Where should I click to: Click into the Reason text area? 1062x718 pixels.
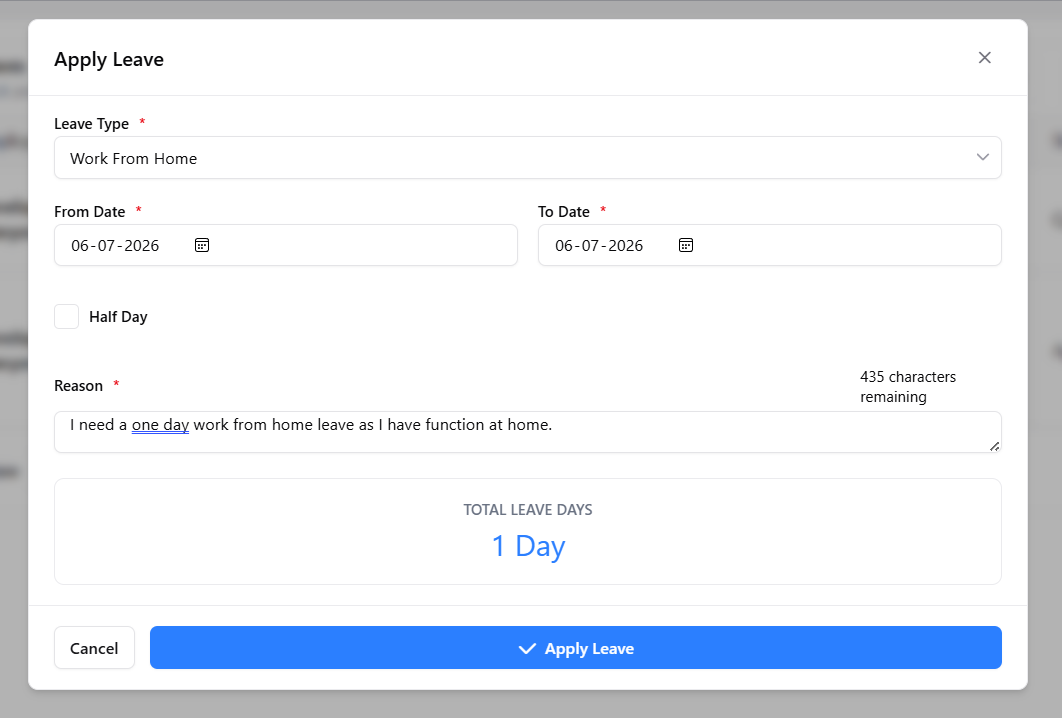click(x=528, y=432)
